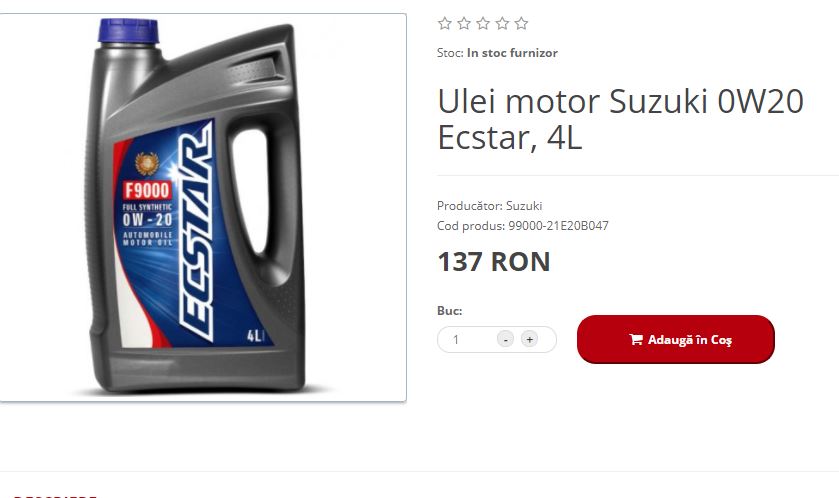Choose the fourth rating star
This screenshot has width=839, height=498.
pyautogui.click(x=502, y=23)
